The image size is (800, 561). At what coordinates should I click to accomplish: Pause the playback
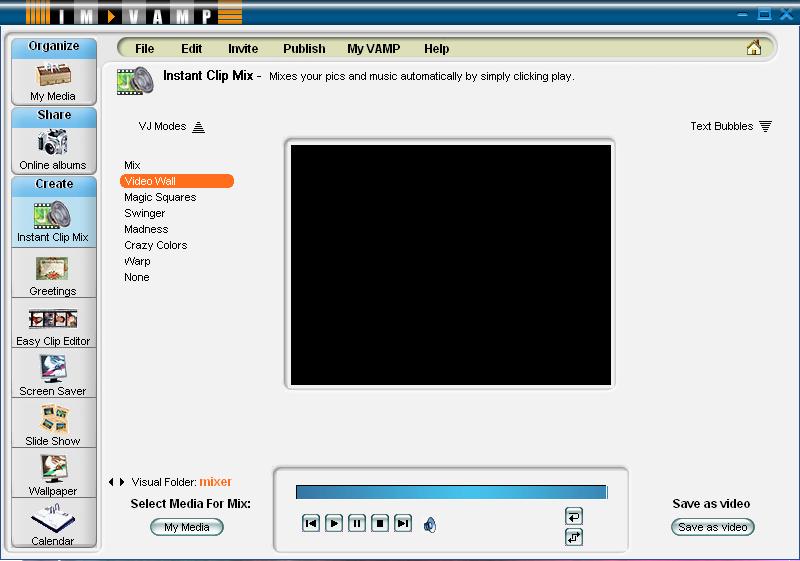click(357, 523)
